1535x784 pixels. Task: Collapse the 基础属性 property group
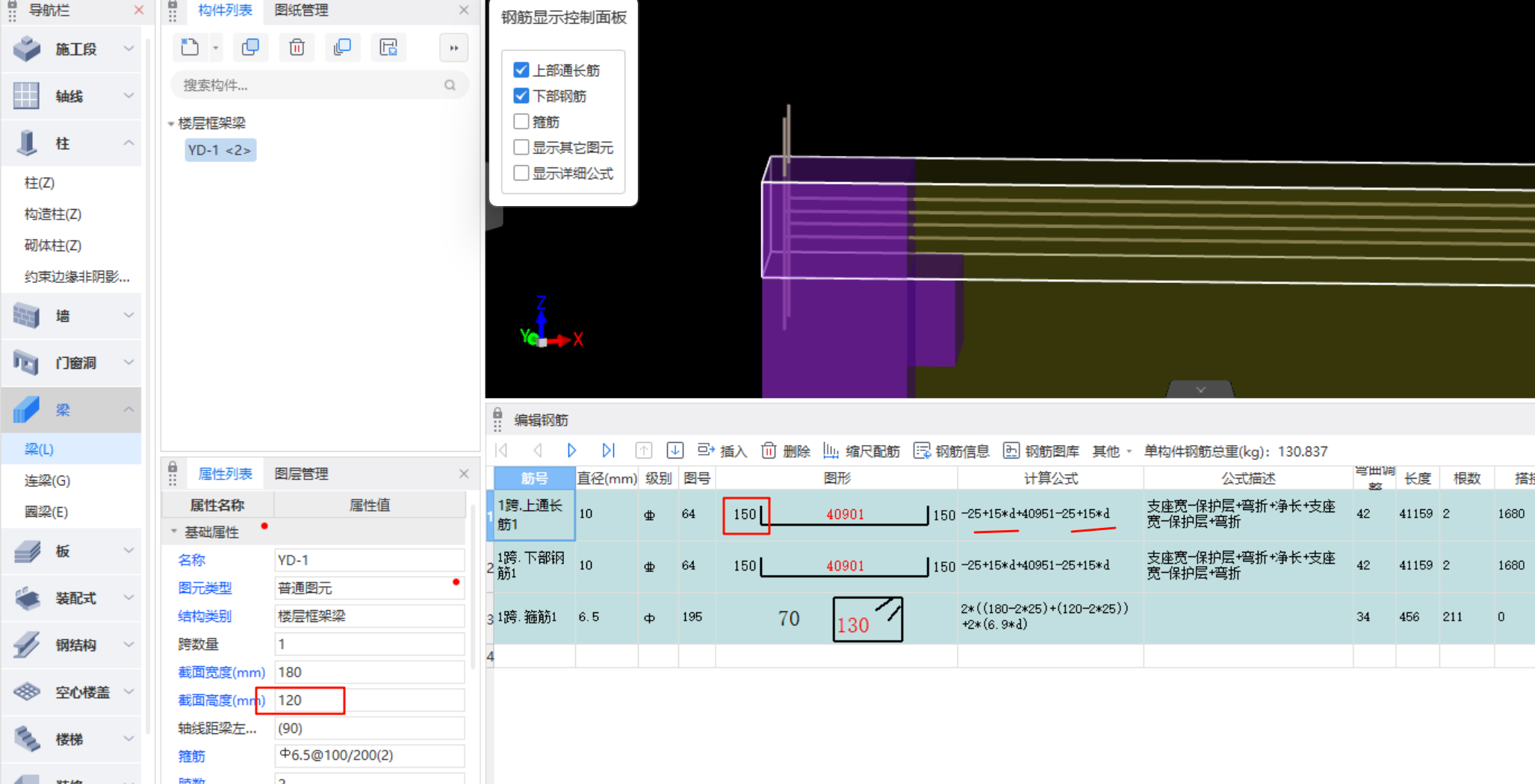(x=174, y=532)
